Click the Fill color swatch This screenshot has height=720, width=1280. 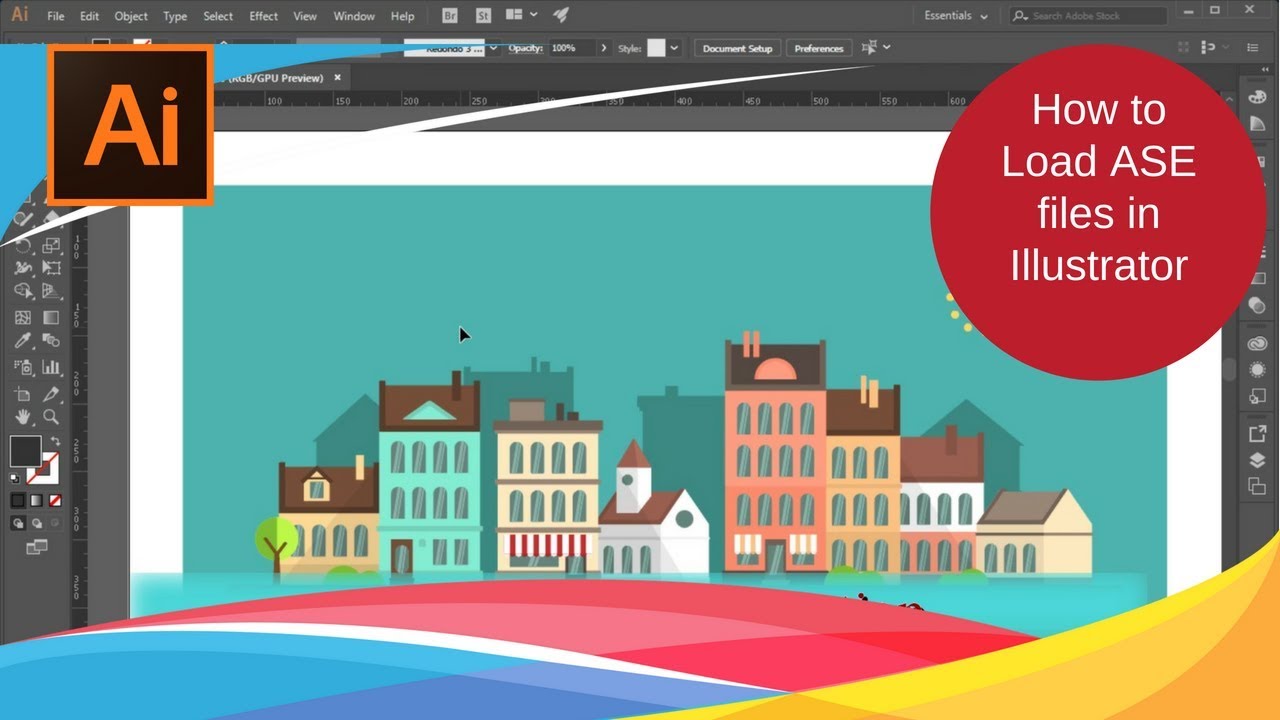click(25, 450)
